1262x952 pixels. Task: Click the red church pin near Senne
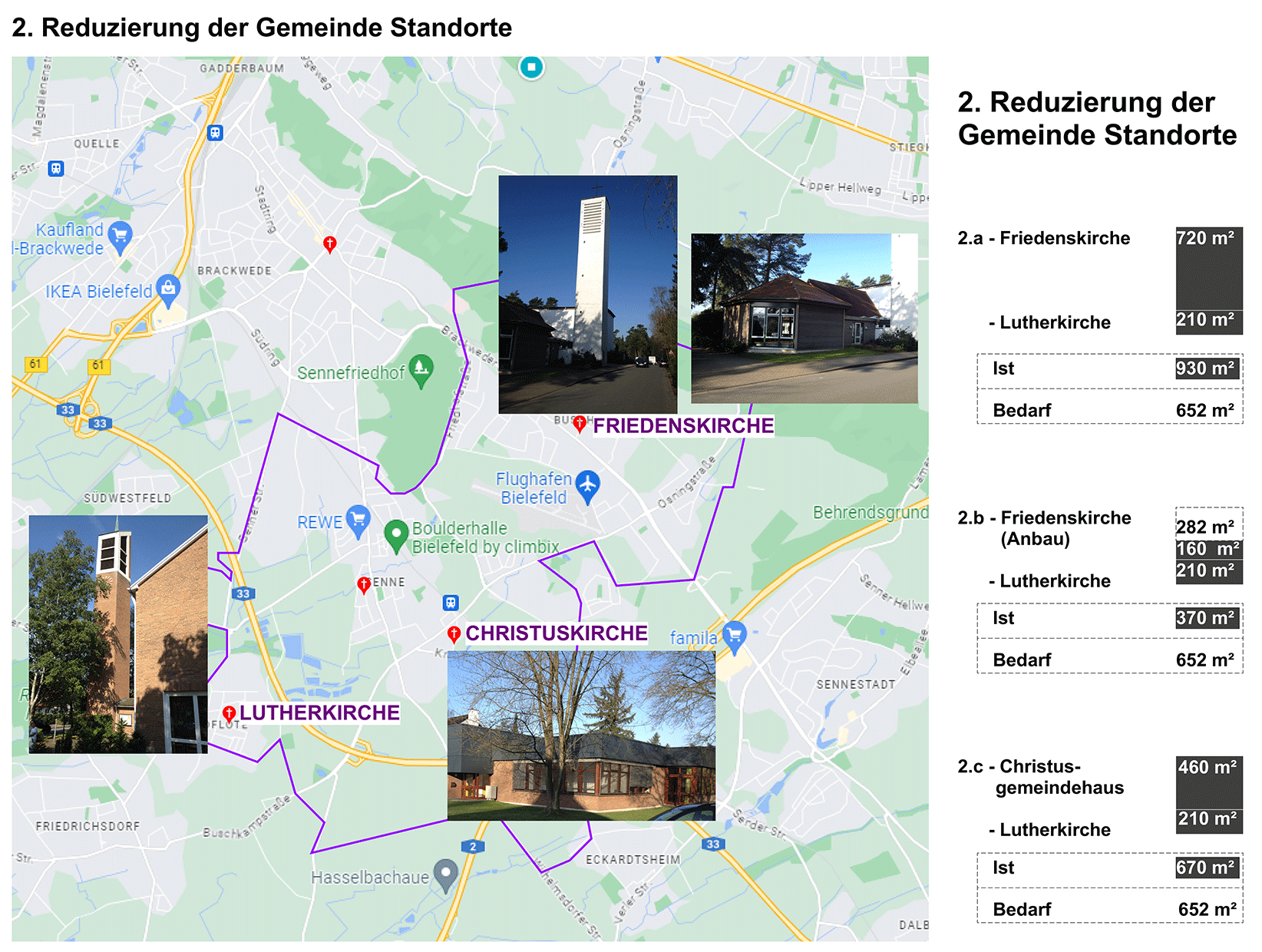click(x=364, y=586)
